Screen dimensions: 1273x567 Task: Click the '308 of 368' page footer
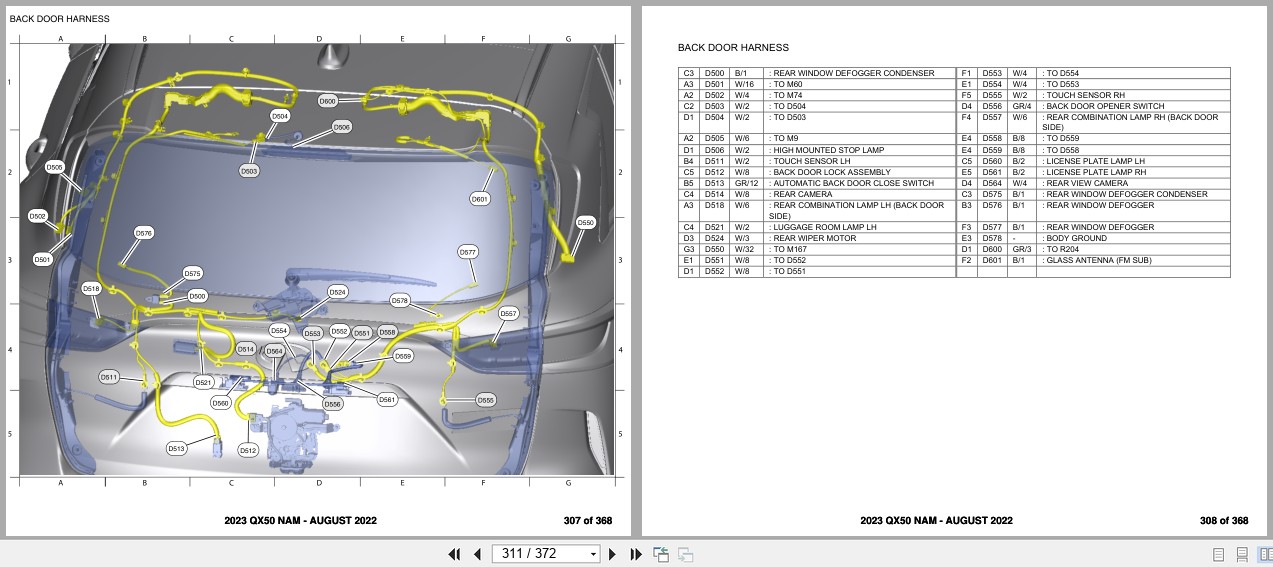1224,520
